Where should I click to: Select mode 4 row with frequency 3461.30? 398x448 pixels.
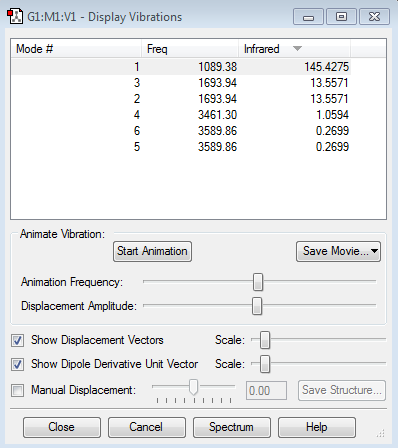(181, 115)
